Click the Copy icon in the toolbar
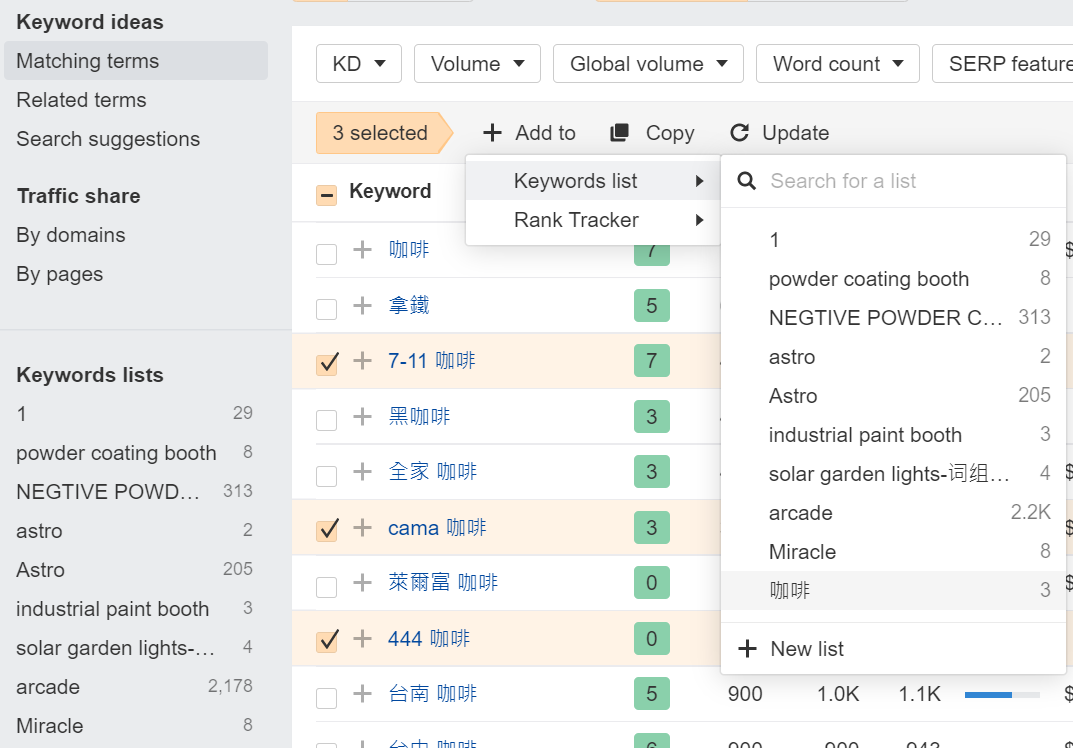Viewport: 1073px width, 748px height. (x=620, y=133)
